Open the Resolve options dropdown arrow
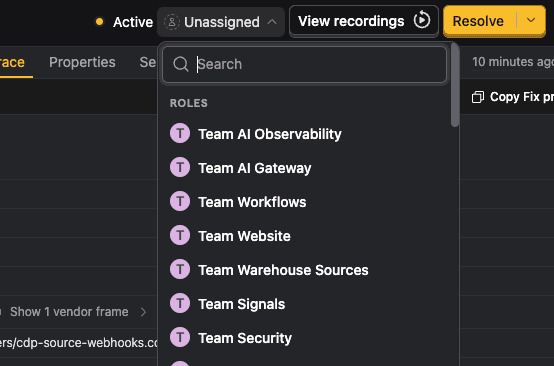This screenshot has height=366, width=554. 531,20
